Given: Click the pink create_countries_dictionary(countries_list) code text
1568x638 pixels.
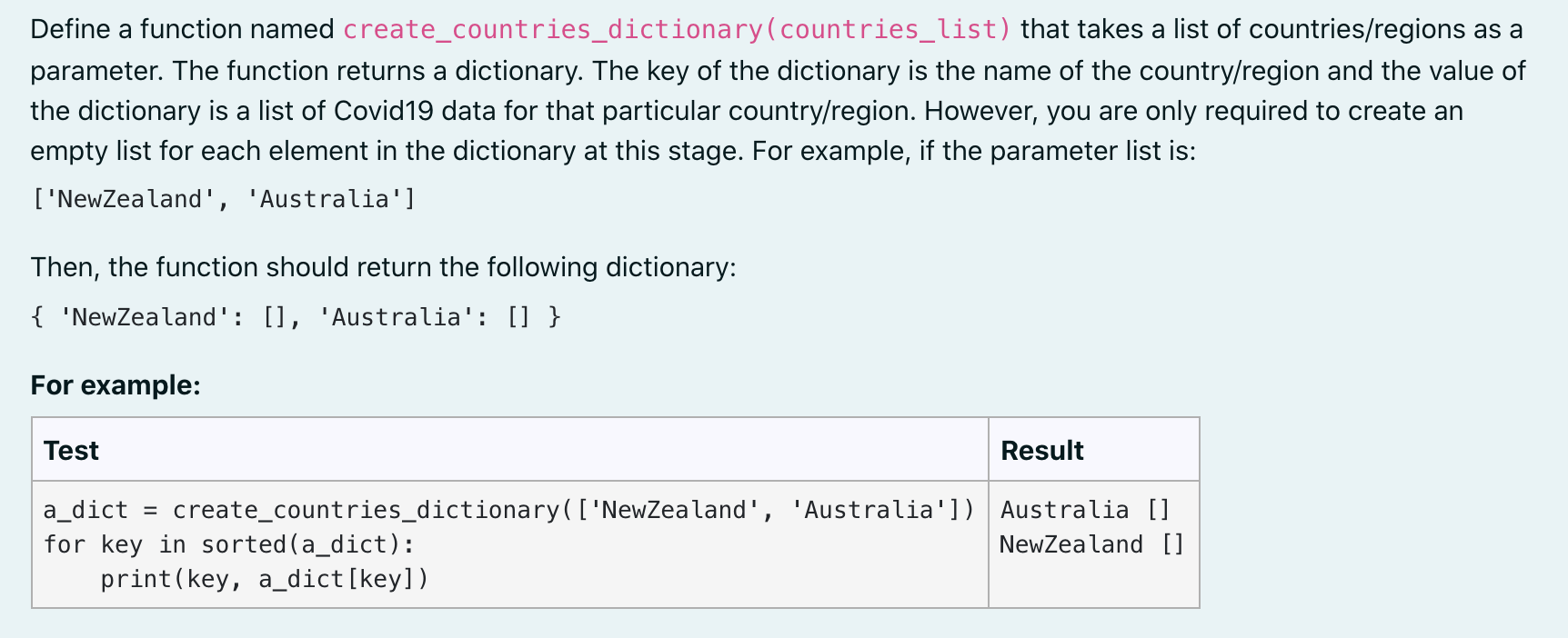Looking at the screenshot, I should click(678, 30).
